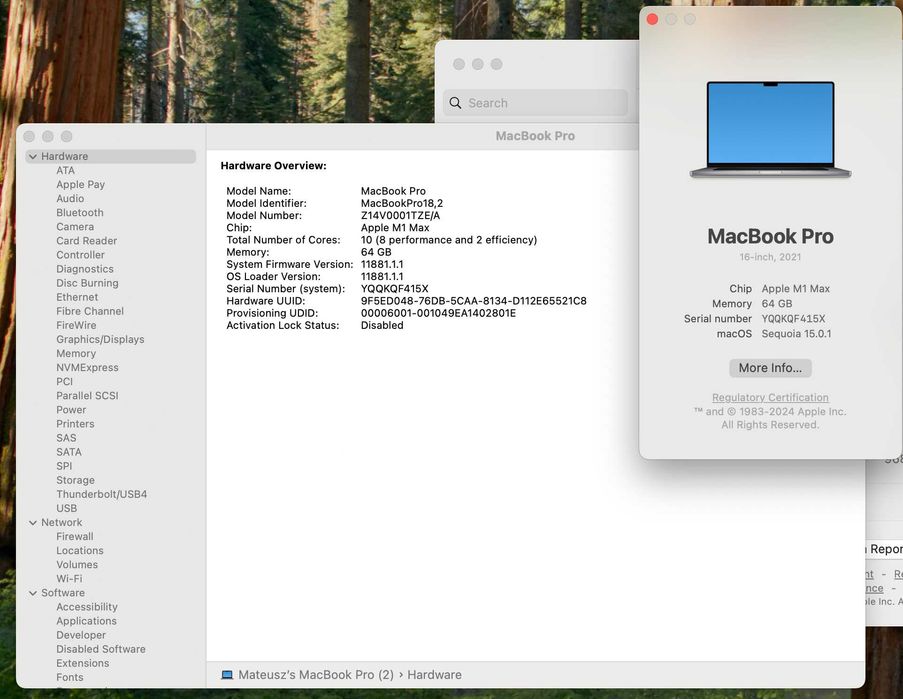Open Firewall under Network
Viewport: 903px width, 699px height.
pyautogui.click(x=75, y=537)
